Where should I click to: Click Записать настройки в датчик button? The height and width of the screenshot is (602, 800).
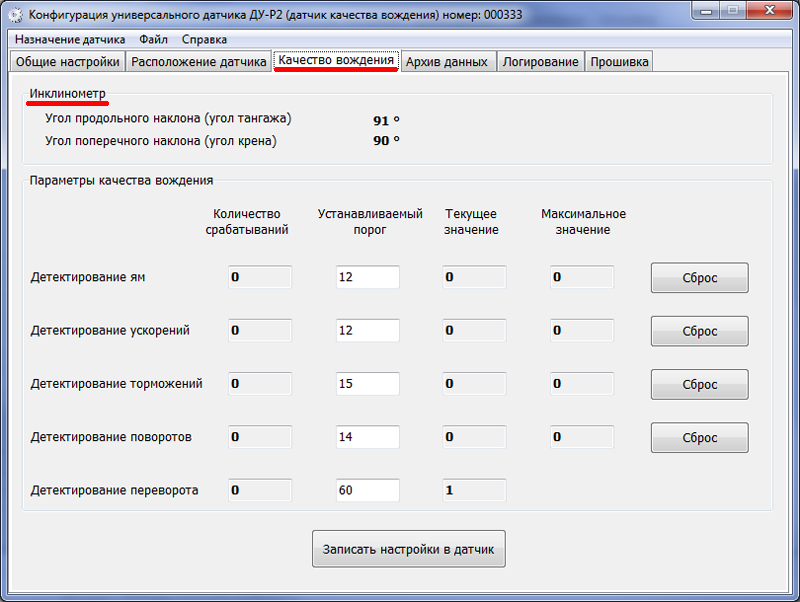(x=409, y=549)
